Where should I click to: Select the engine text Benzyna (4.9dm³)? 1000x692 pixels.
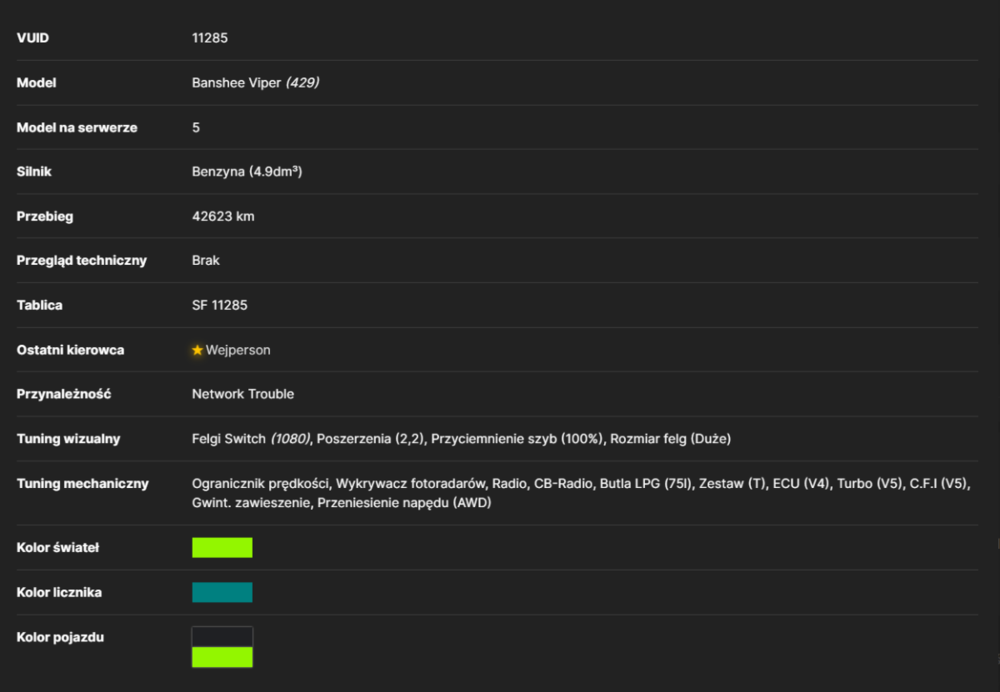click(247, 172)
